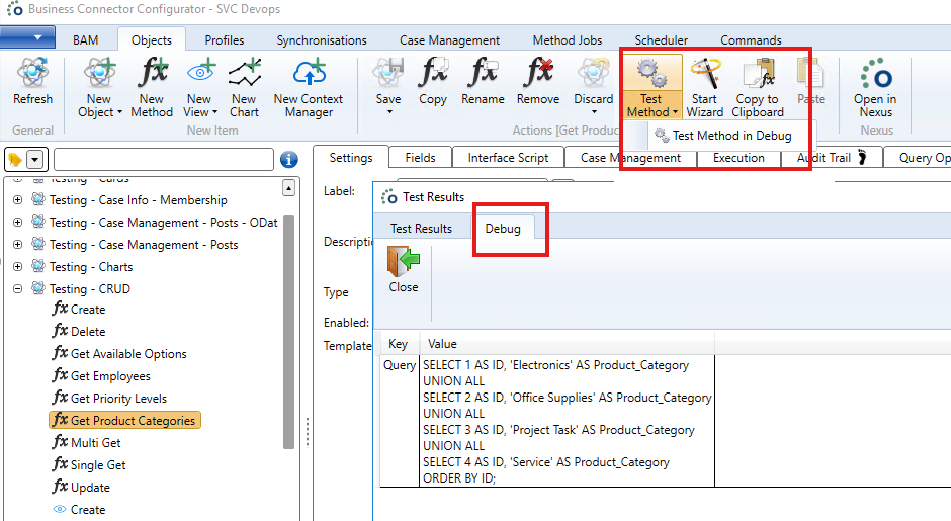Click the Close door icon in Test Results
Screen dimensions: 951x521
pos(403,261)
